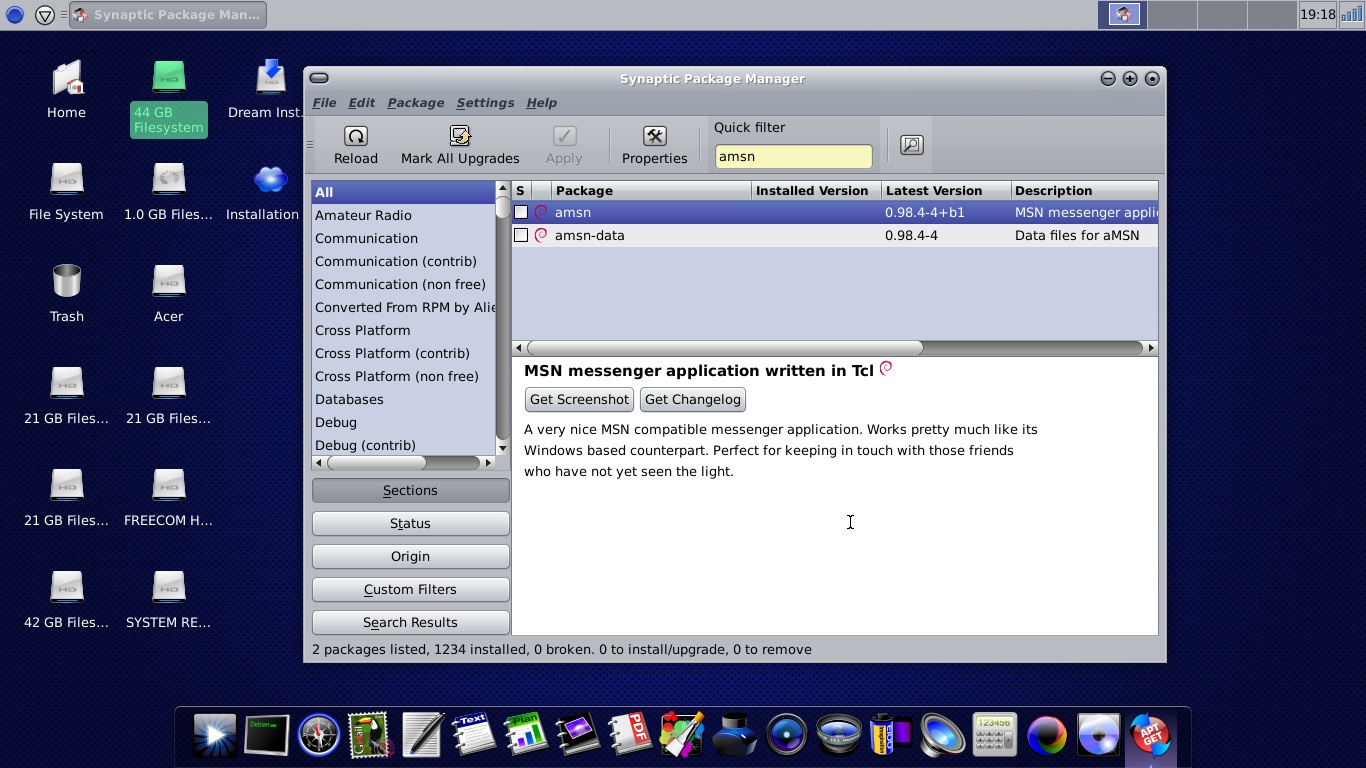Open media player play dock icon
This screenshot has width=1366, height=768.
pyautogui.click(x=215, y=736)
